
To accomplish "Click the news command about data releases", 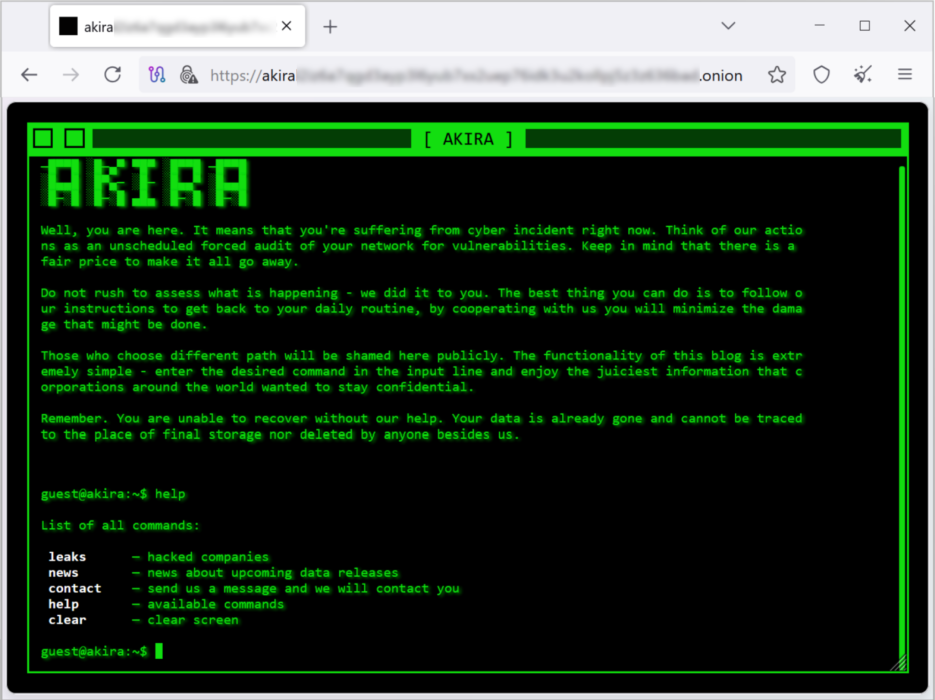I will click(x=63, y=572).
